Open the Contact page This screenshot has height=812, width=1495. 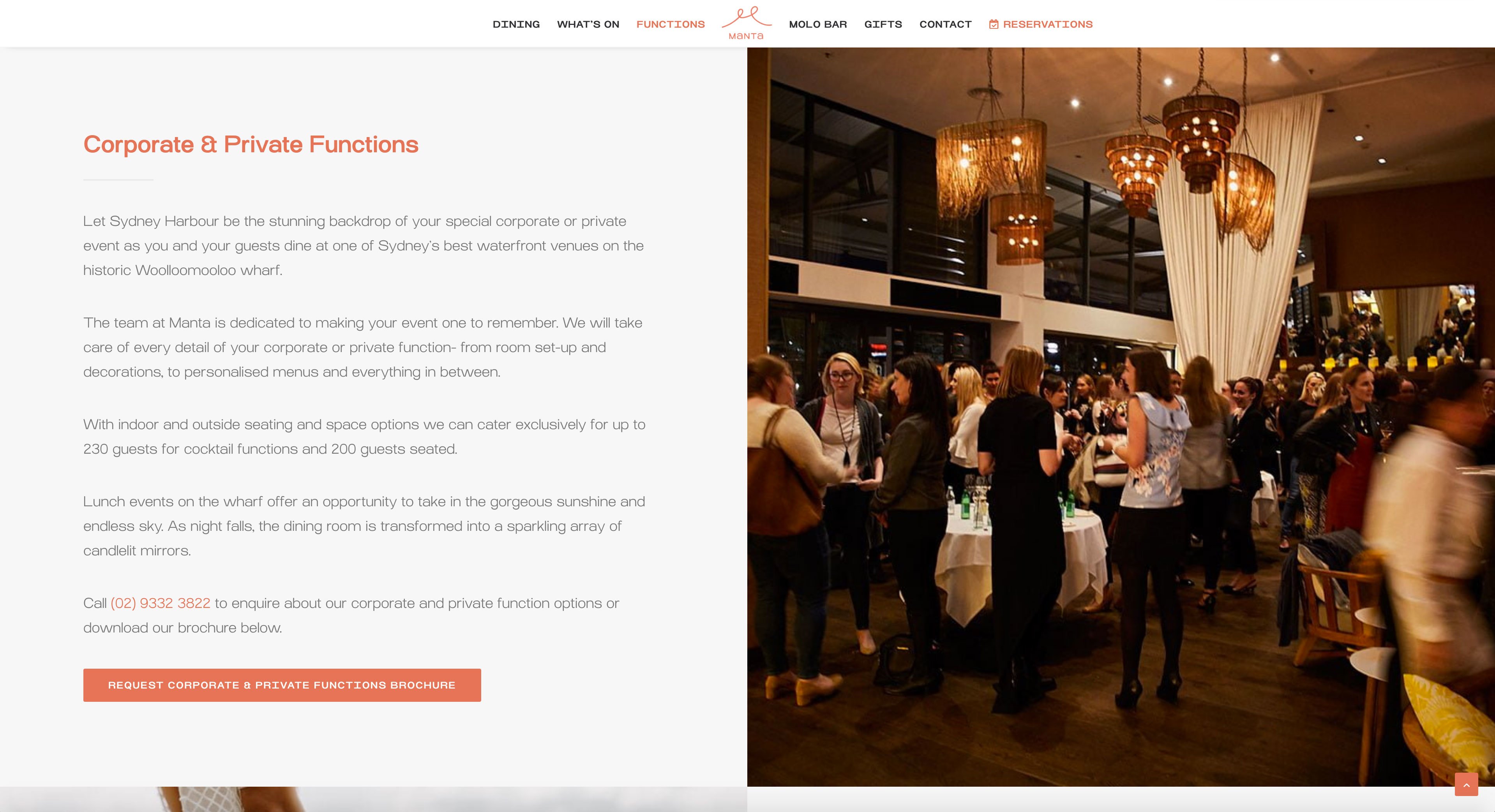point(945,25)
